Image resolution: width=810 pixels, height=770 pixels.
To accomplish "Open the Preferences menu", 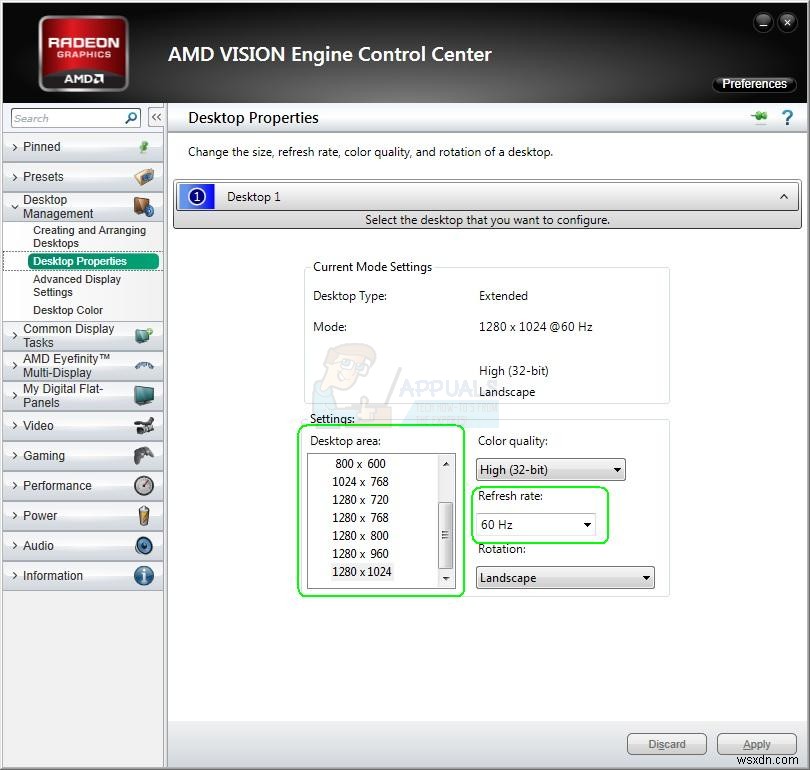I will tap(754, 84).
